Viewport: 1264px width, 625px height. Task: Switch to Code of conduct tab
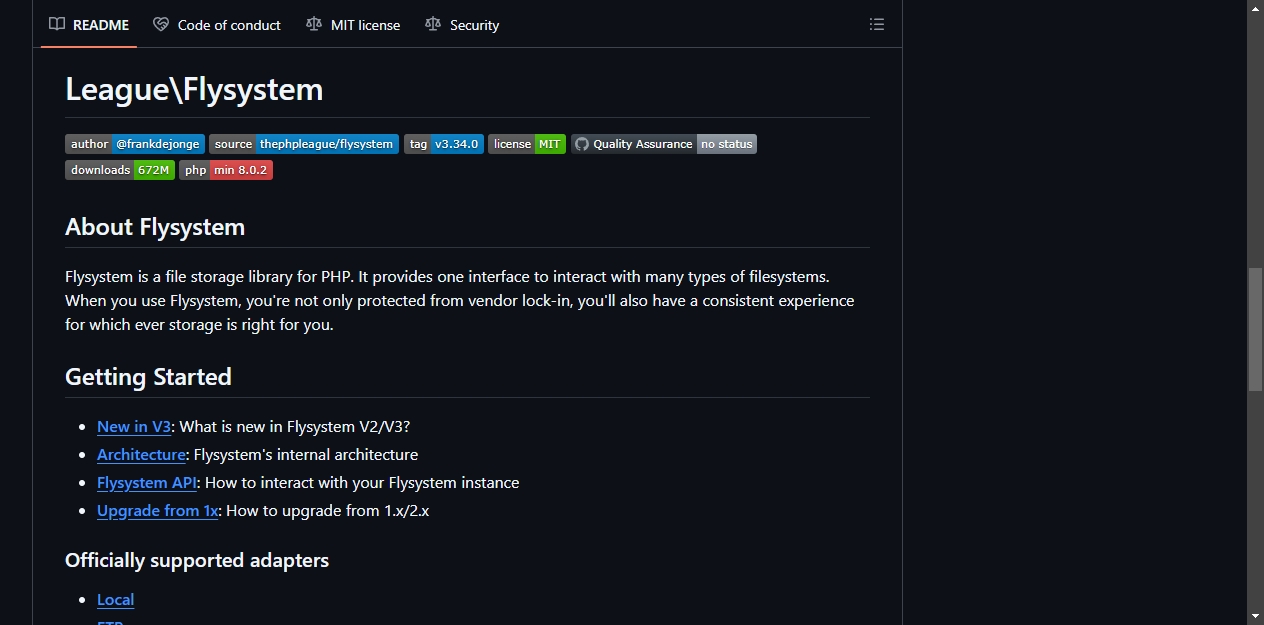click(x=217, y=25)
